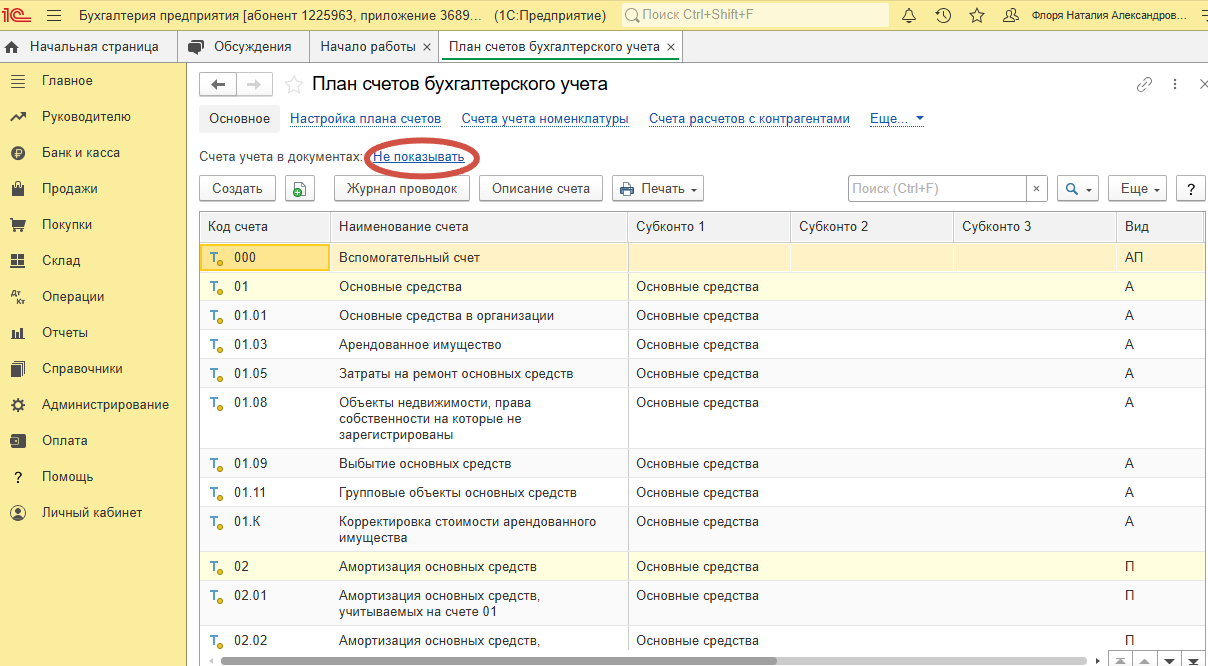Click the notifications bell icon
1208x666 pixels.
pyautogui.click(x=909, y=16)
